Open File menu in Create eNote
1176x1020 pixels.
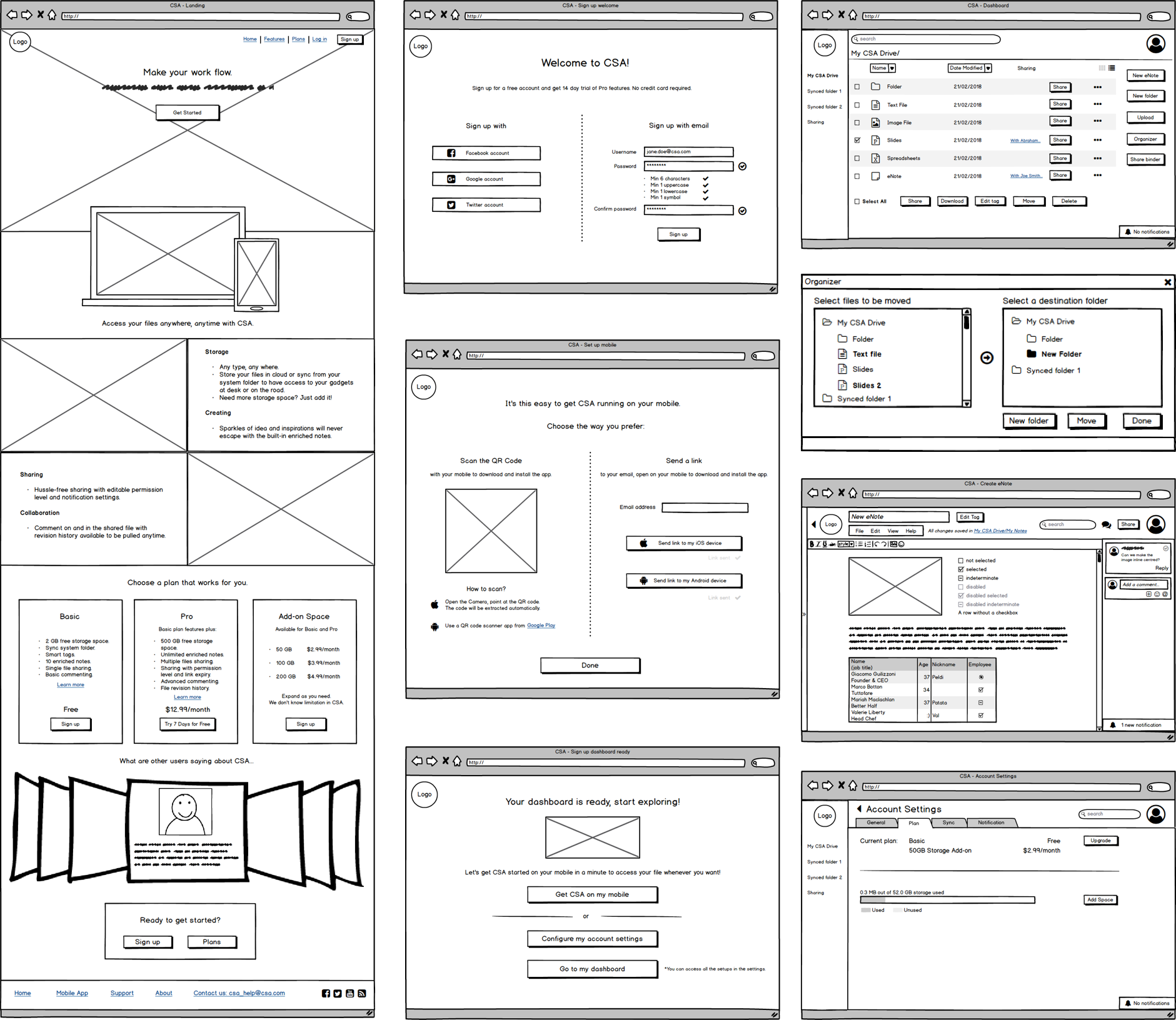click(x=860, y=531)
